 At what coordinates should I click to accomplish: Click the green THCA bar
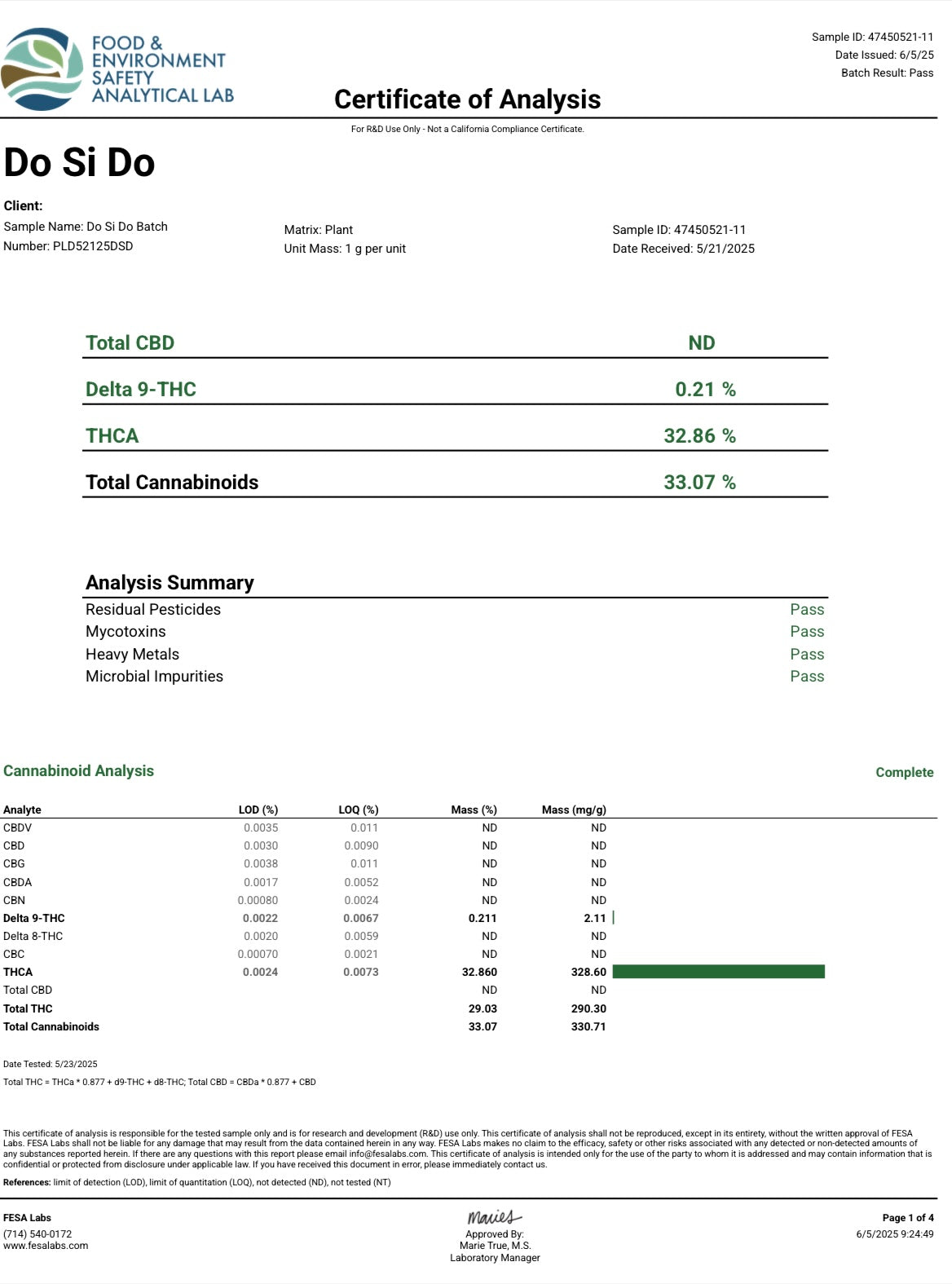pos(718,971)
